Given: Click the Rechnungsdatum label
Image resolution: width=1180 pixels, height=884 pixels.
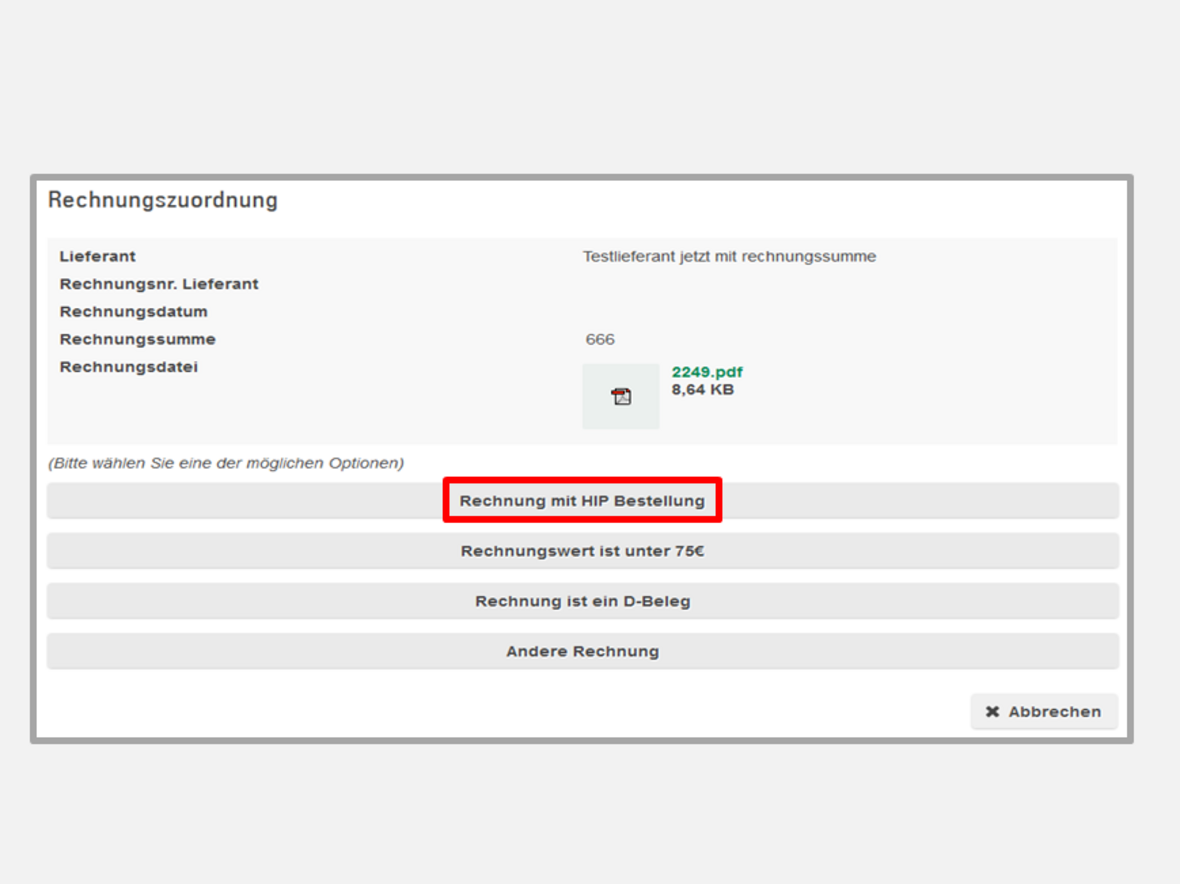Looking at the screenshot, I should click(x=133, y=312).
